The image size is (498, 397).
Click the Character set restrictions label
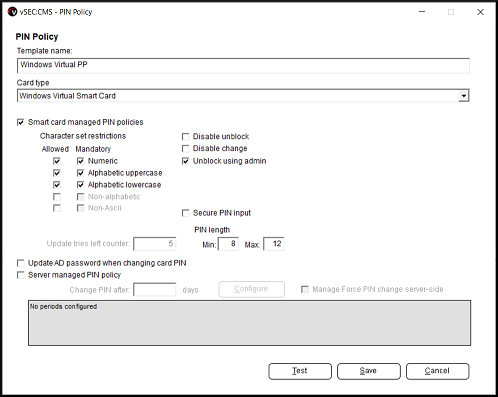pyautogui.click(x=83, y=136)
